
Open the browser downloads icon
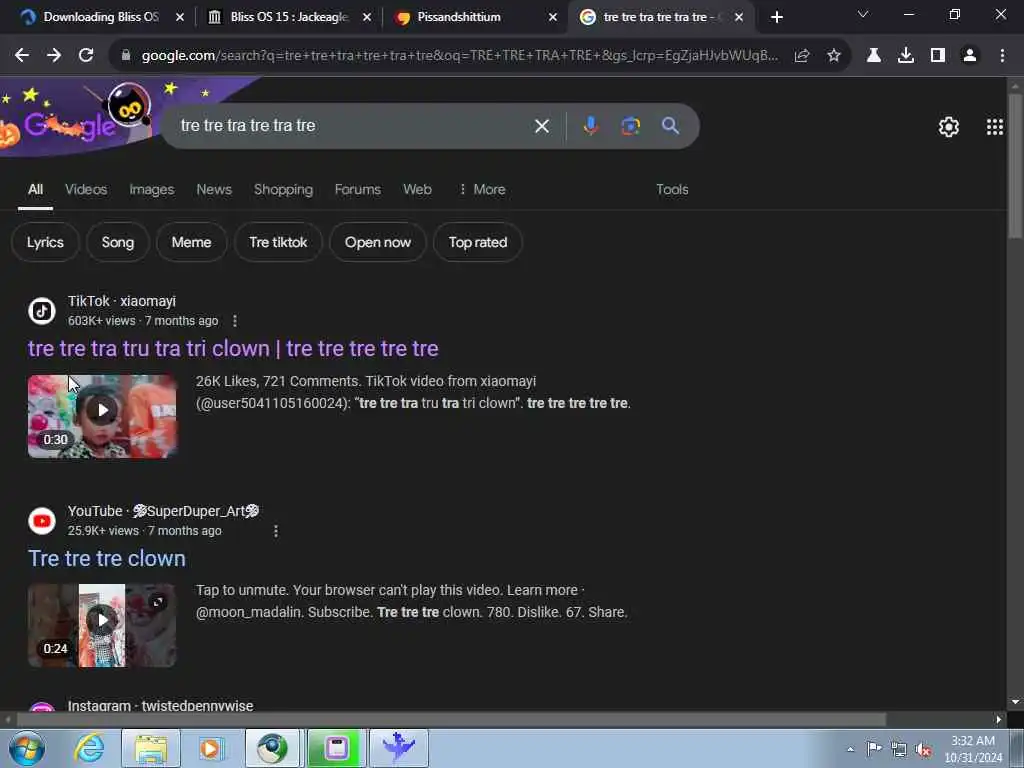906,56
